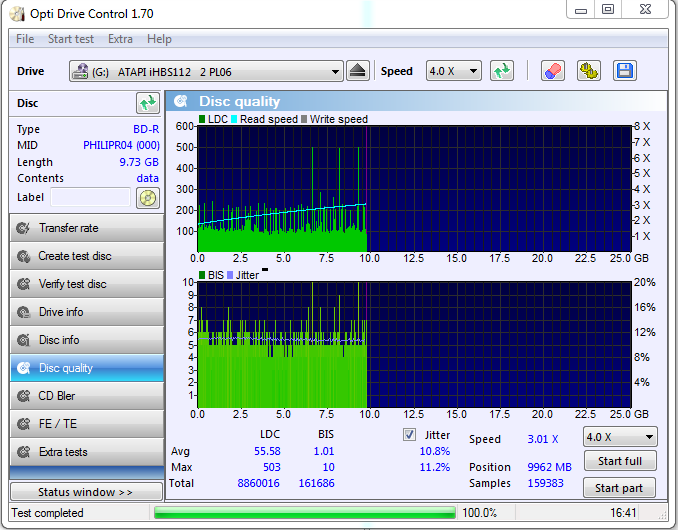The width and height of the screenshot is (678, 530).
Task: Click the BIS/Jitter graph area
Action: (x=414, y=345)
